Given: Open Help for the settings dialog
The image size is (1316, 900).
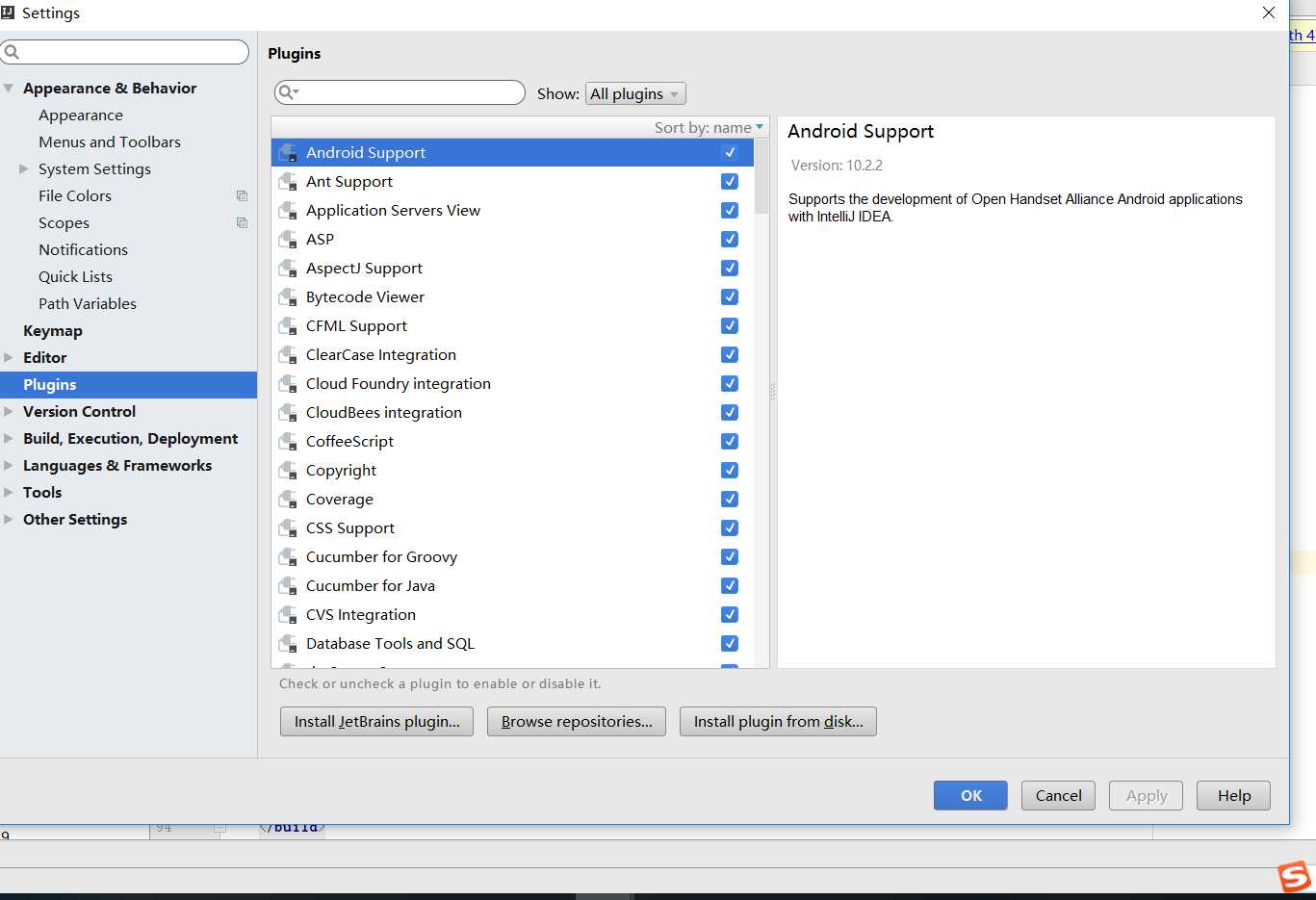Looking at the screenshot, I should [x=1233, y=795].
